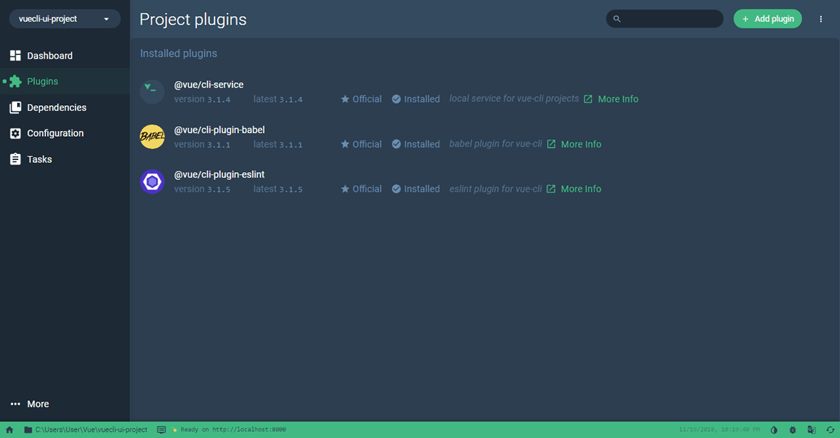This screenshot has width=840, height=438.
Task: Open the Tasks section
Action: (65, 159)
